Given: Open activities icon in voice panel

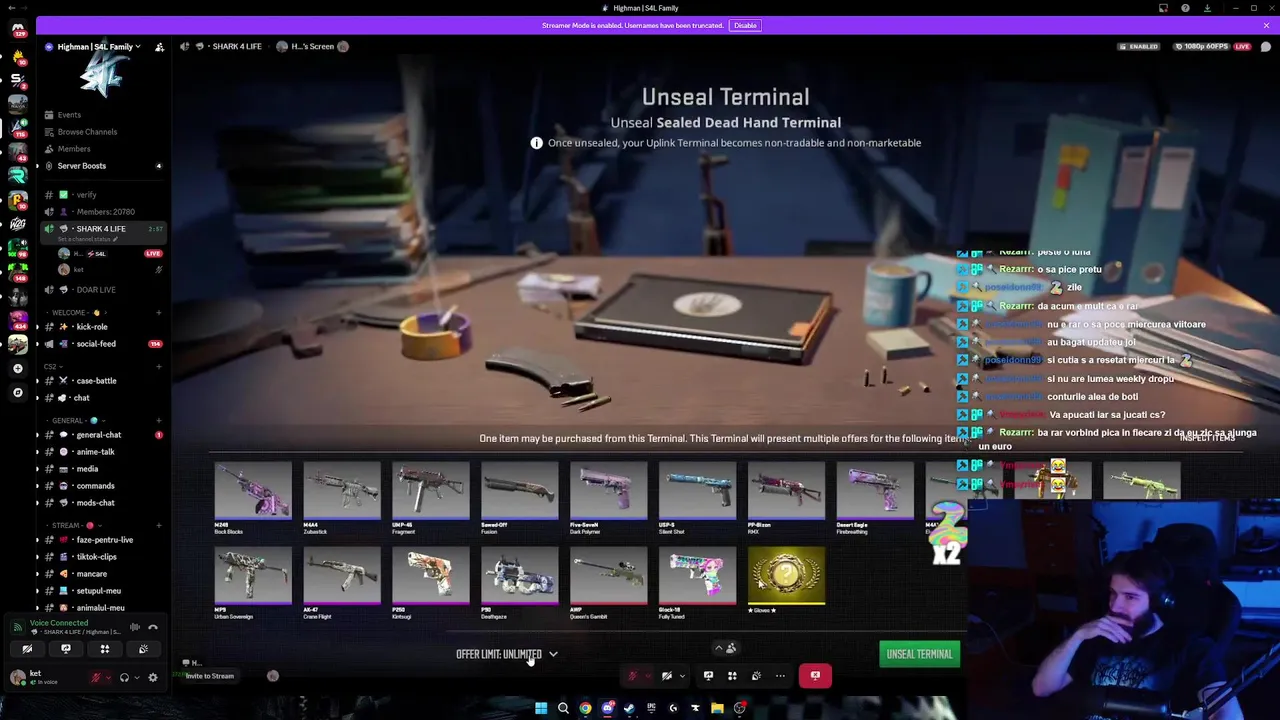Looking at the screenshot, I should pos(105,649).
